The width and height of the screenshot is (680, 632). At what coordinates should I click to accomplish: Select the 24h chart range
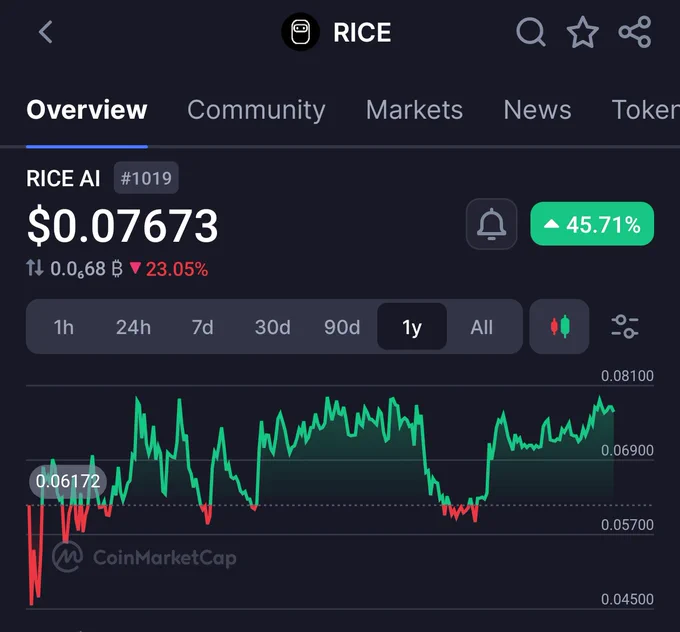(133, 327)
